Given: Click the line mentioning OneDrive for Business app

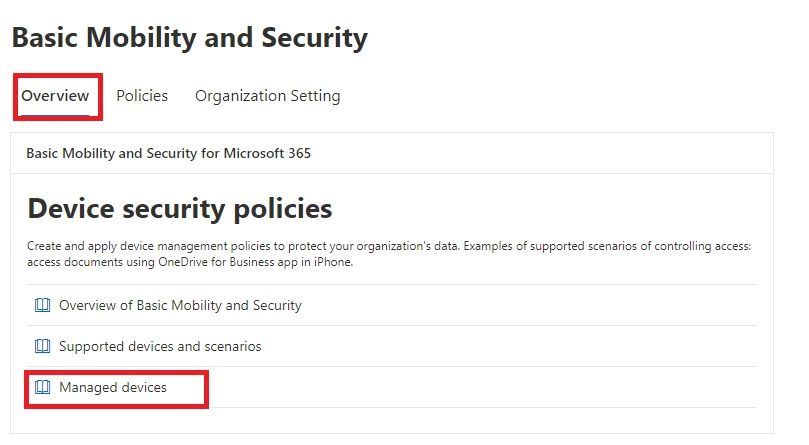Looking at the screenshot, I should [190, 263].
